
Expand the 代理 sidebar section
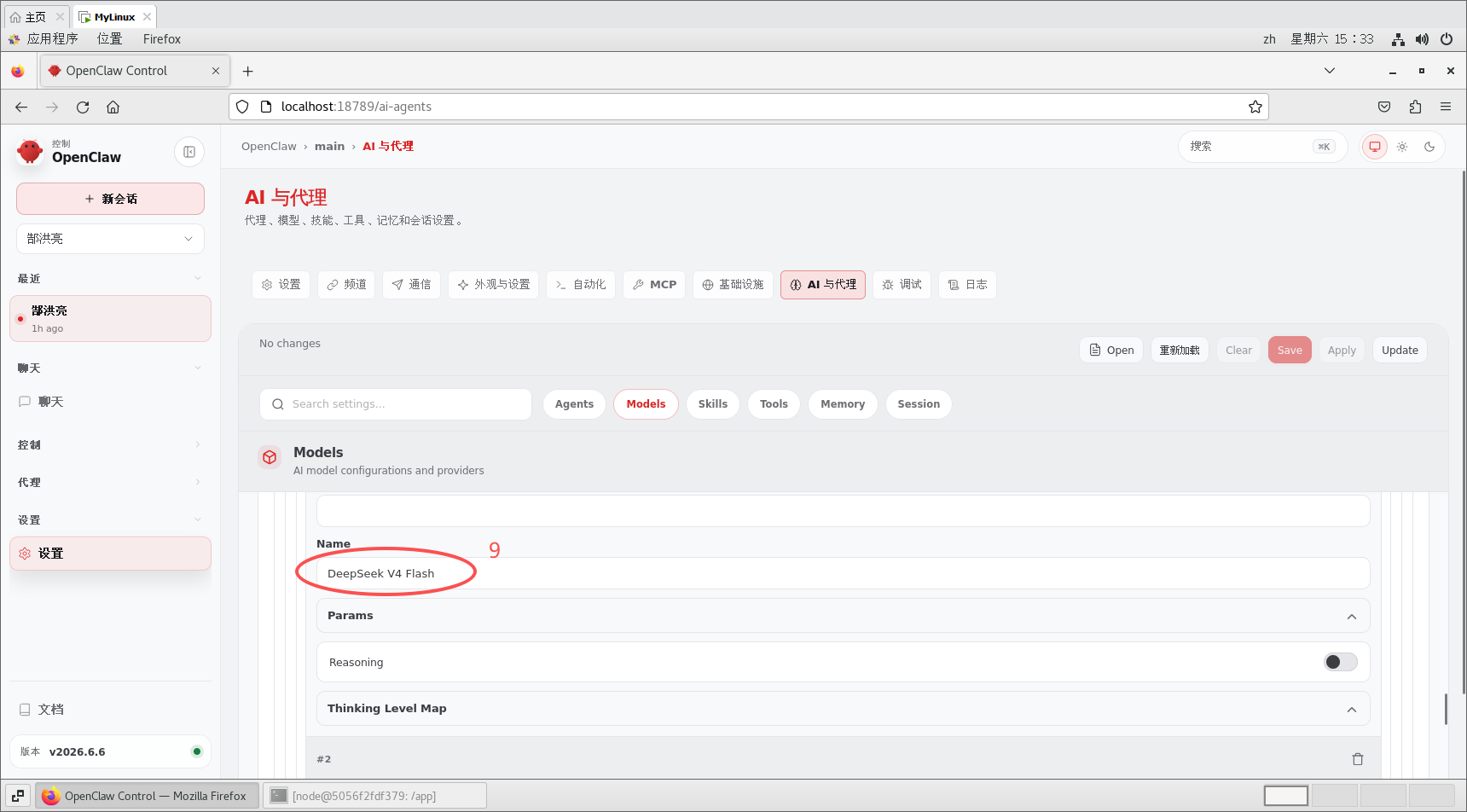111,483
